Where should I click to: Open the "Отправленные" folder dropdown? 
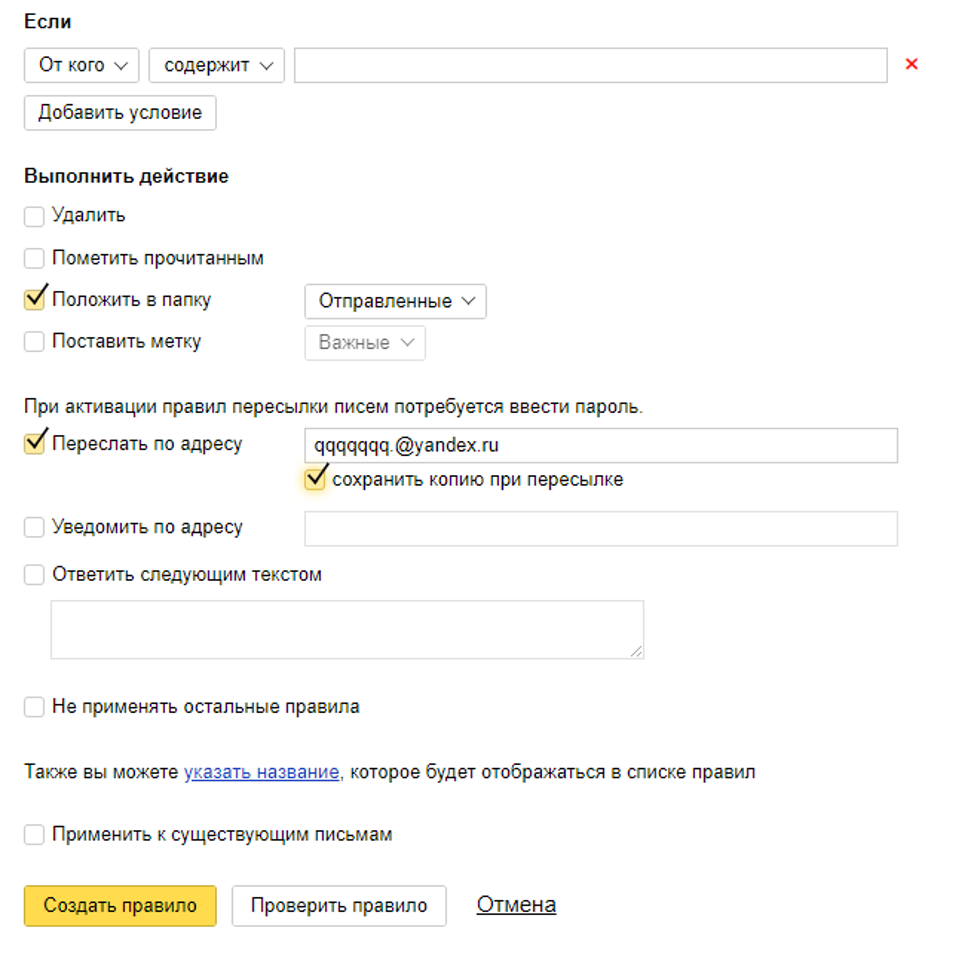[x=395, y=301]
